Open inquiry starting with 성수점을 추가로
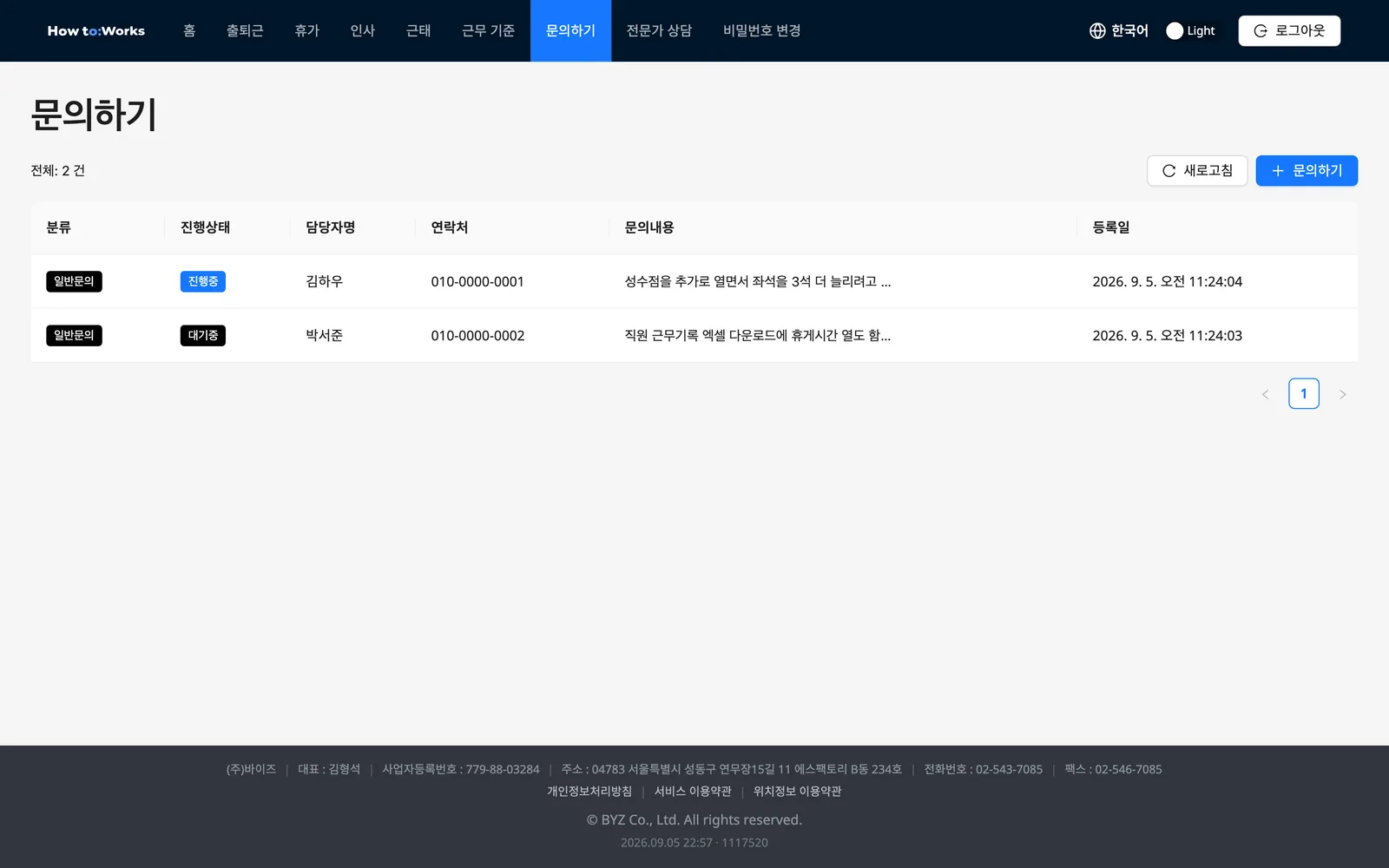 click(758, 281)
